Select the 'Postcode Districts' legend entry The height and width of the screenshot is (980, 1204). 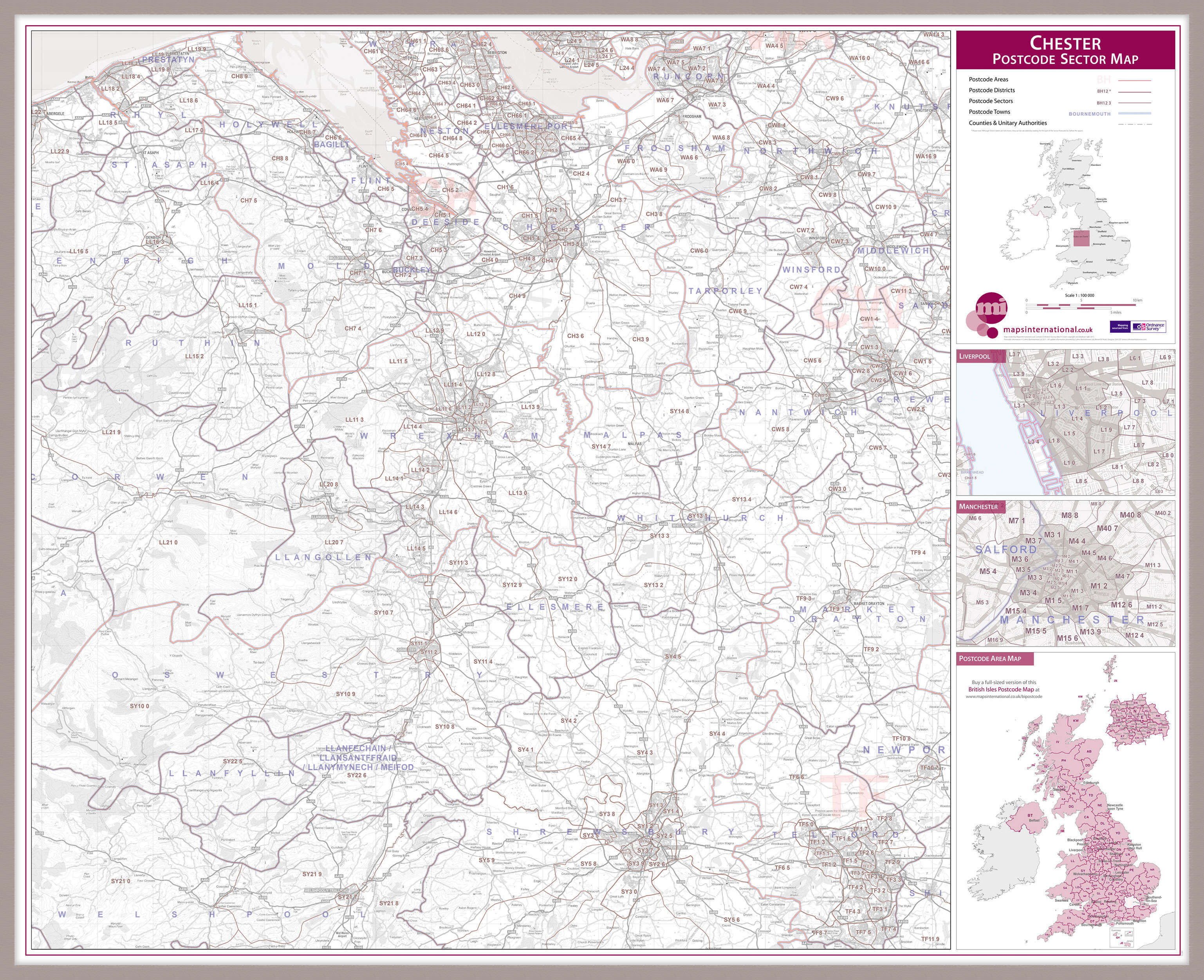tap(992, 90)
